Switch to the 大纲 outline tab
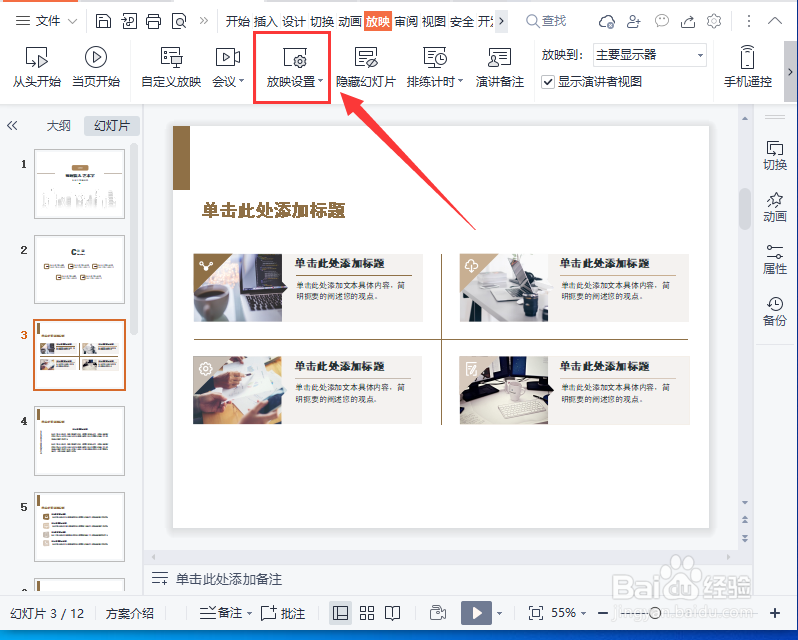Screen dimensions: 798x640 [x=58, y=126]
